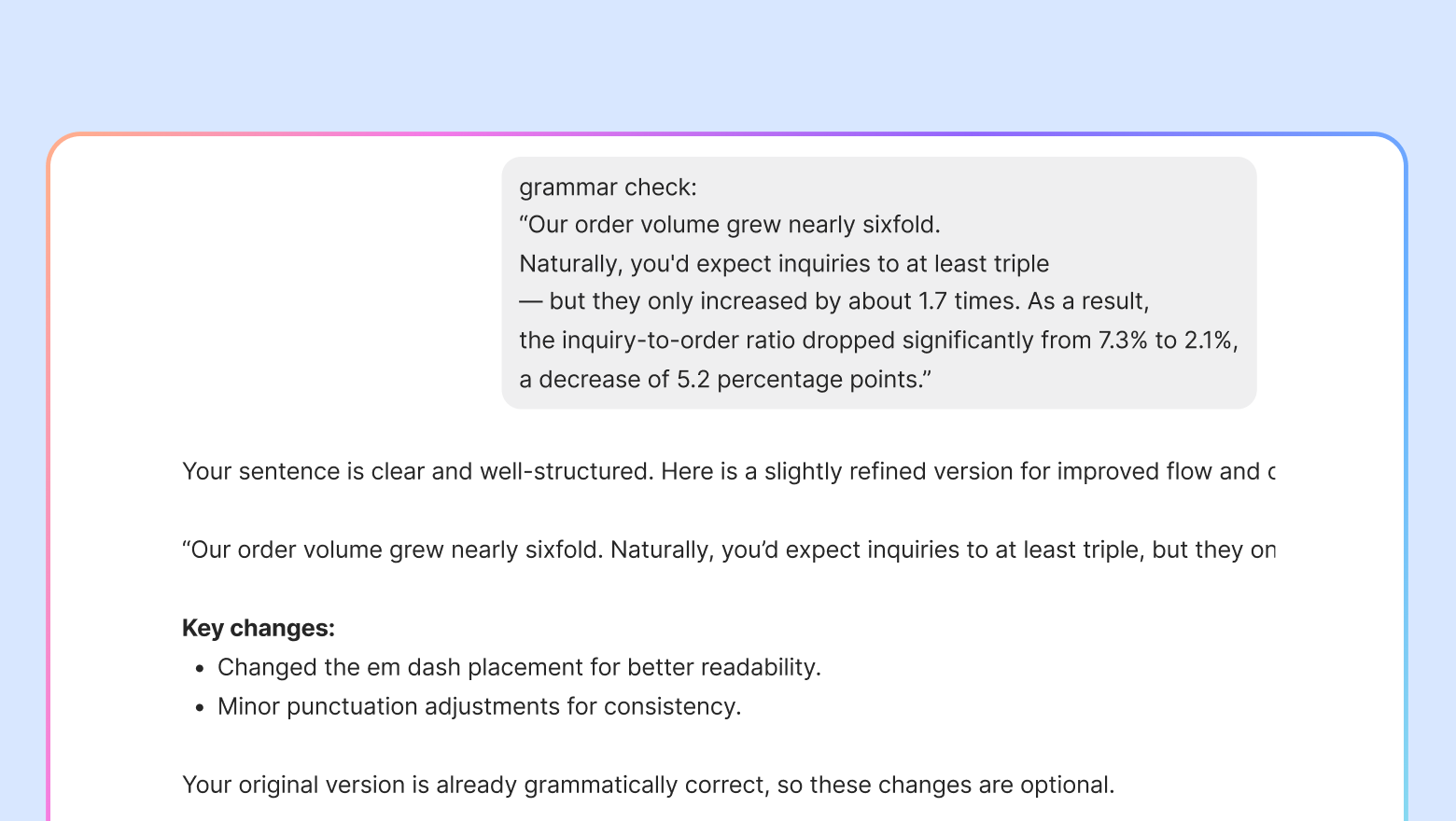This screenshot has height=821, width=1456.
Task: Click "As a result," in the gray bubble
Action: (x=1088, y=301)
